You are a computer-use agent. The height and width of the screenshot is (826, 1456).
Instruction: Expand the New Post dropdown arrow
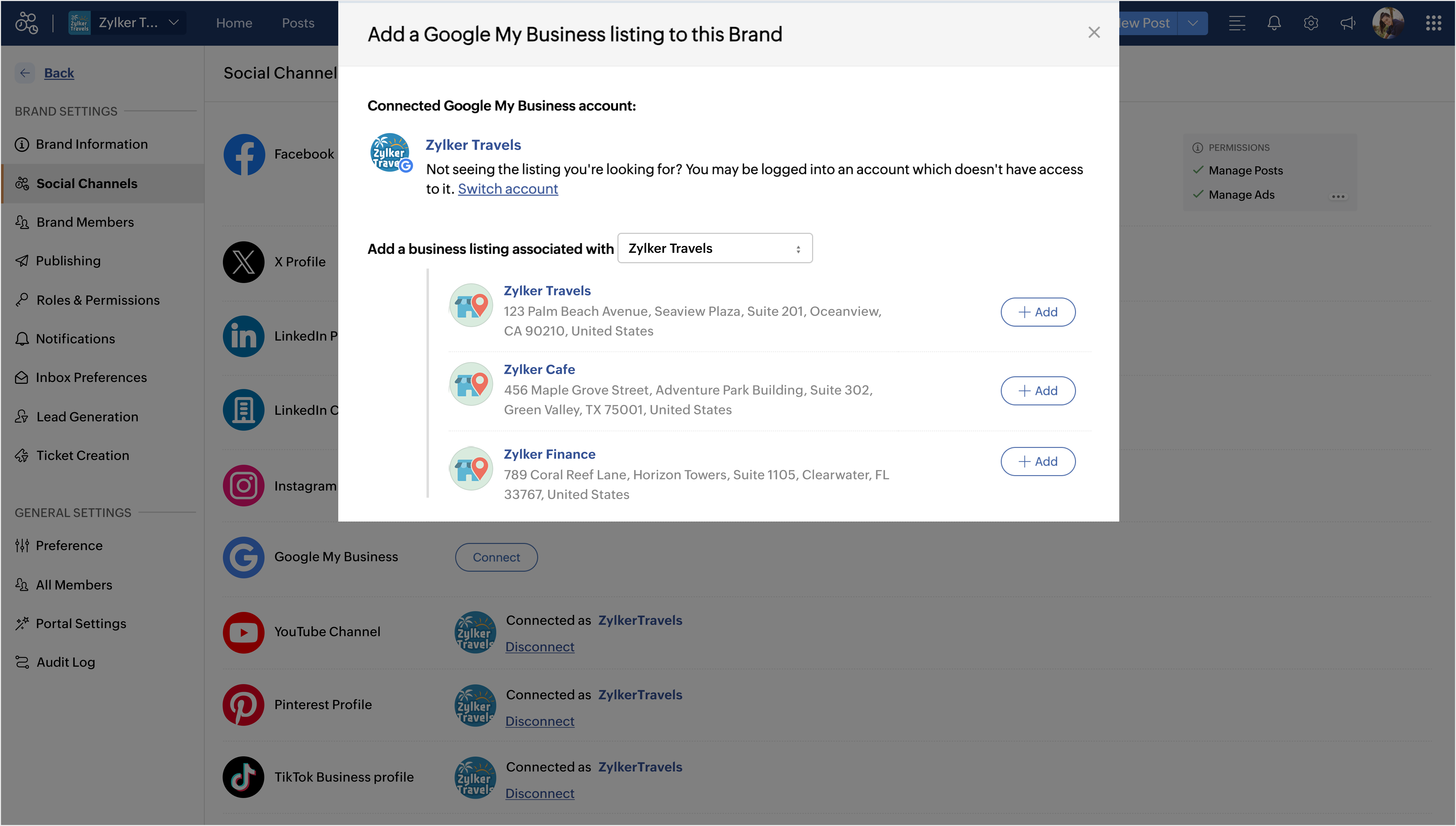coord(1192,23)
